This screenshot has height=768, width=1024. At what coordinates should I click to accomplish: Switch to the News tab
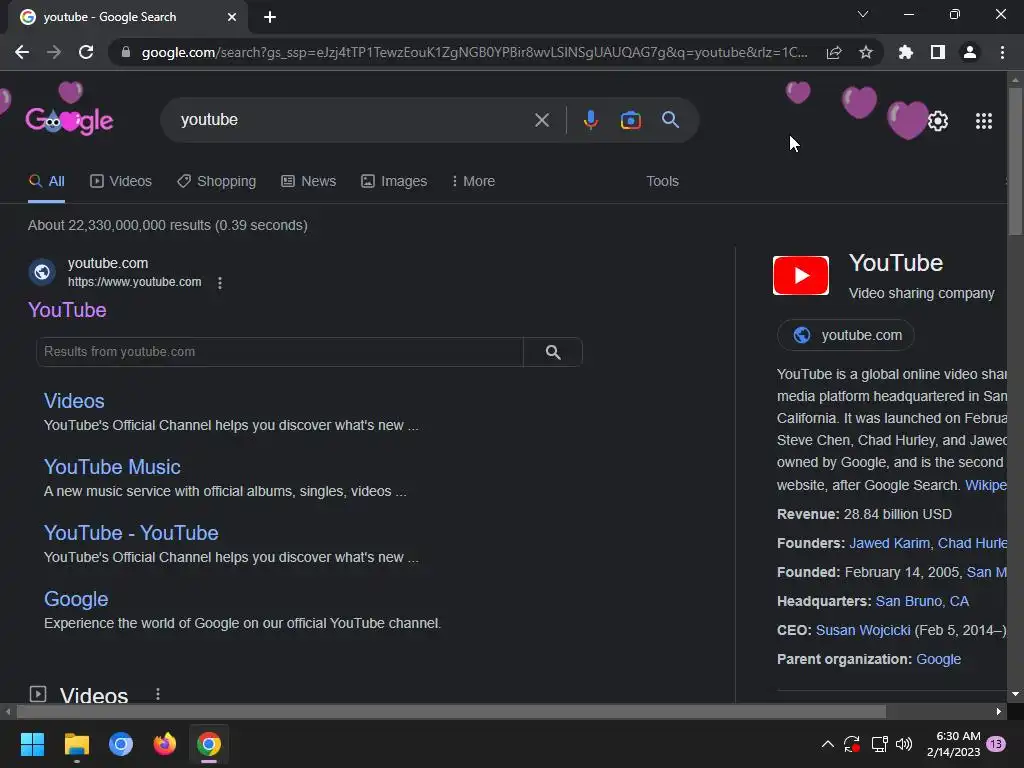(x=309, y=182)
